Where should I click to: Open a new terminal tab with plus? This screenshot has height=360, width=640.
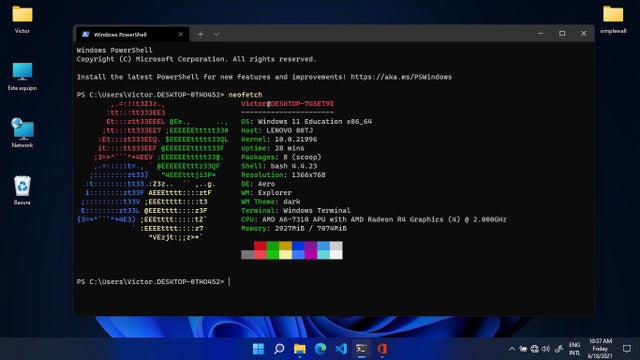tap(200, 34)
